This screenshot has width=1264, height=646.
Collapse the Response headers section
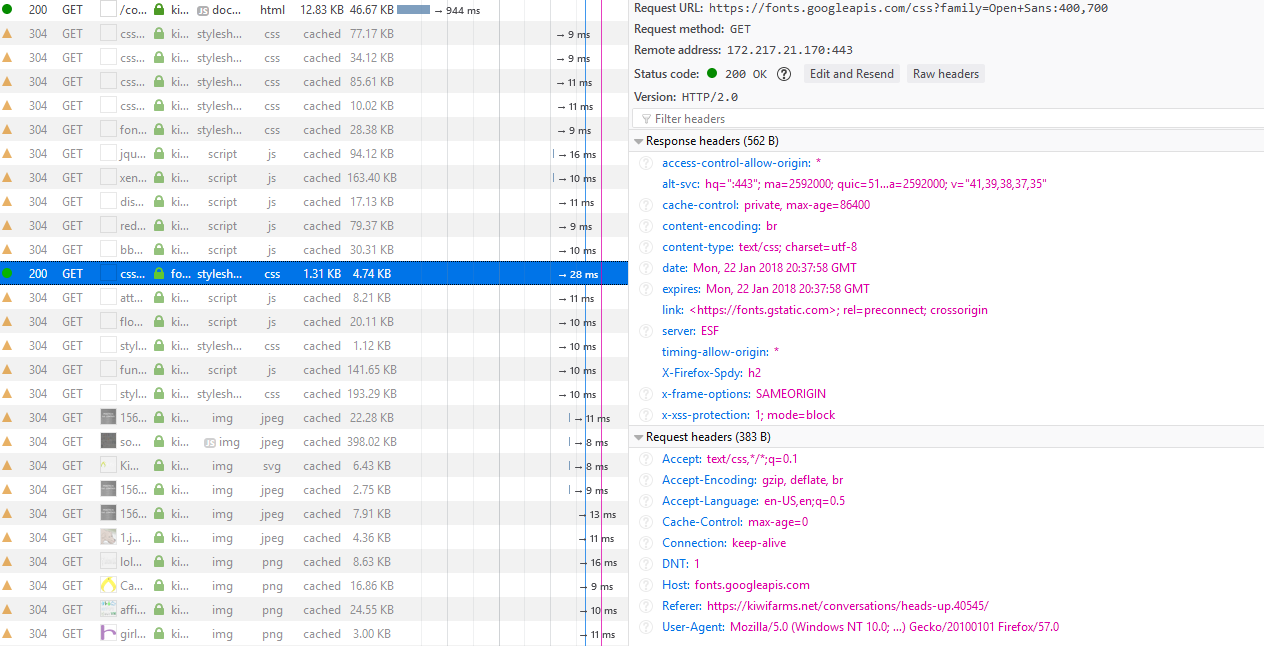[x=639, y=142]
